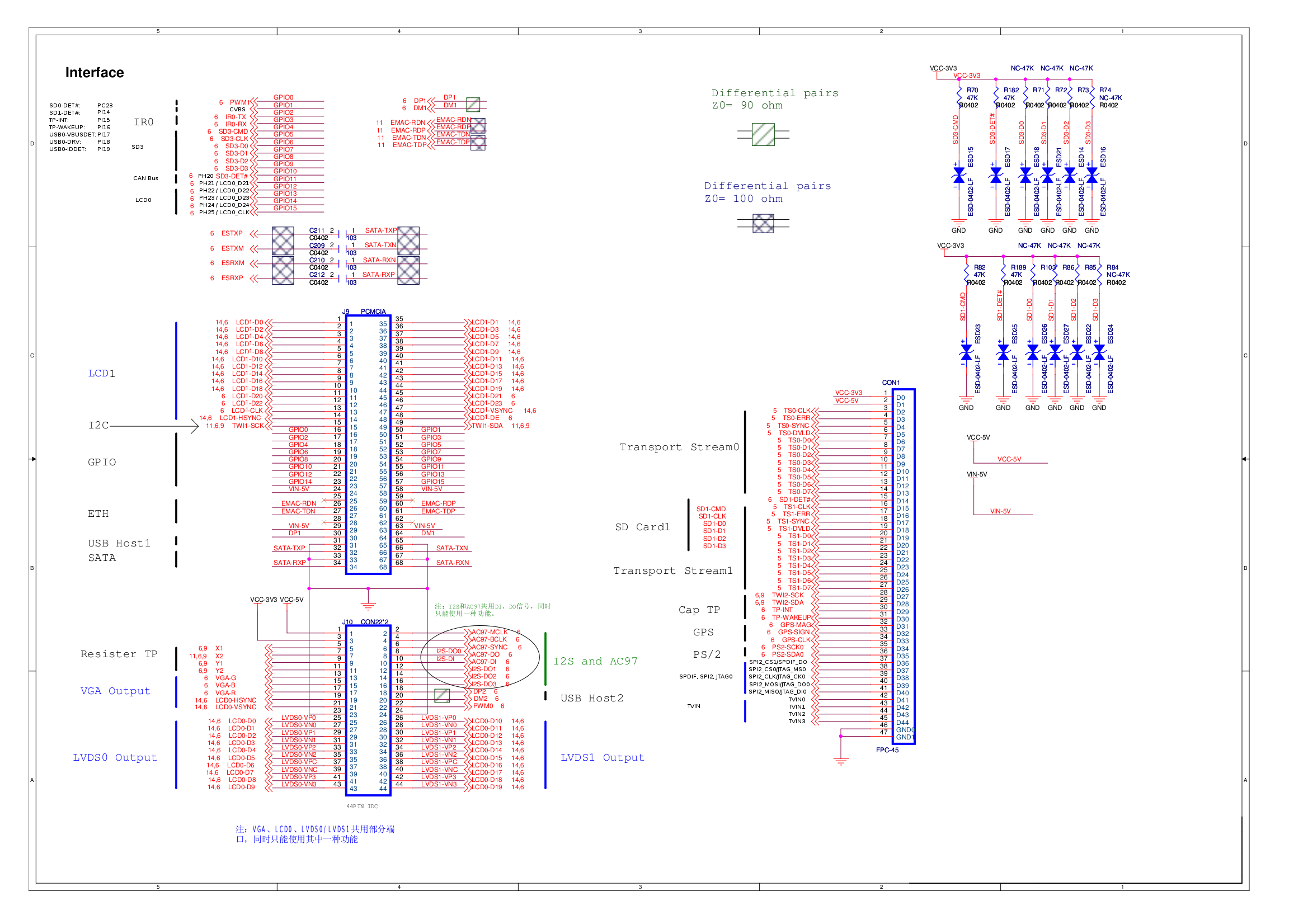This screenshot has width=1308, height=924.
Task: Click the LVDS1 Output section label
Action: (x=602, y=758)
